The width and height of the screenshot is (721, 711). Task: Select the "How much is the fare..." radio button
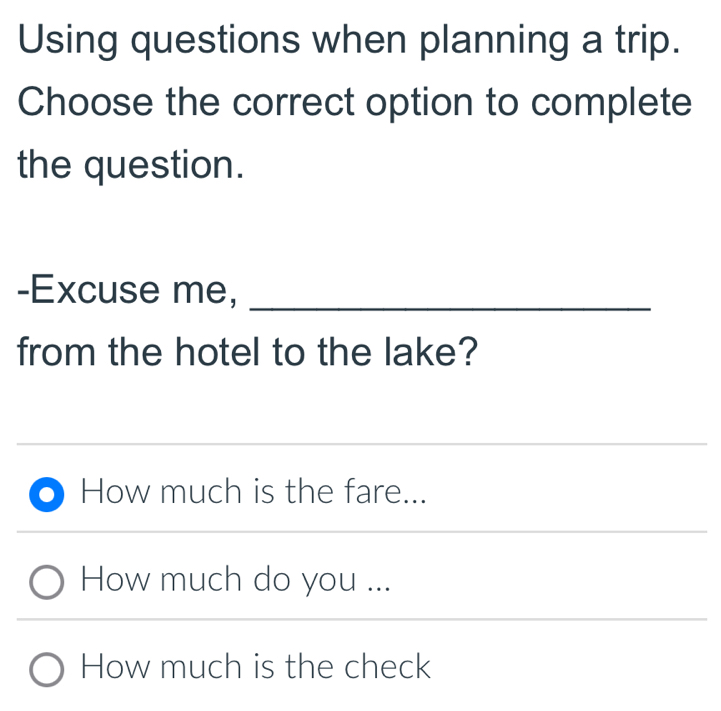(x=46, y=493)
